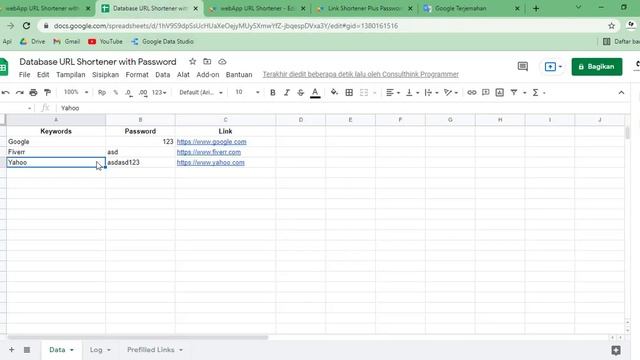Open text rotation dropdown
The height and width of the screenshot is (360, 640).
click(x=451, y=93)
